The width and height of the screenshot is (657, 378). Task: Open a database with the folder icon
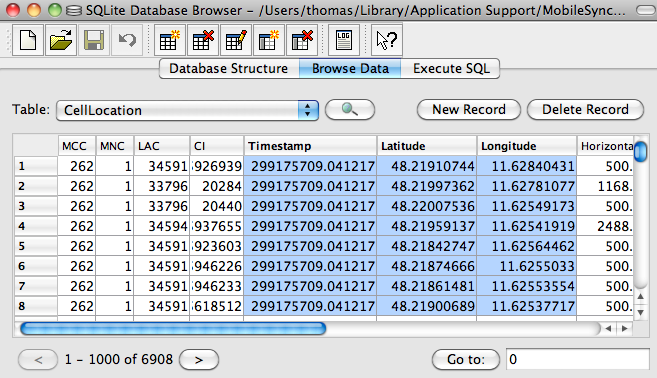[61, 40]
